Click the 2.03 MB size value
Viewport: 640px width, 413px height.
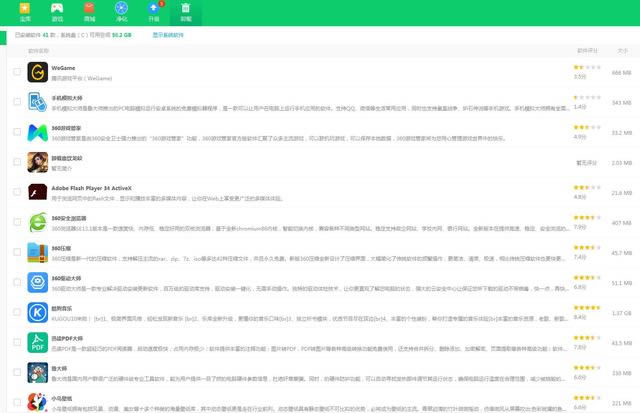point(621,163)
